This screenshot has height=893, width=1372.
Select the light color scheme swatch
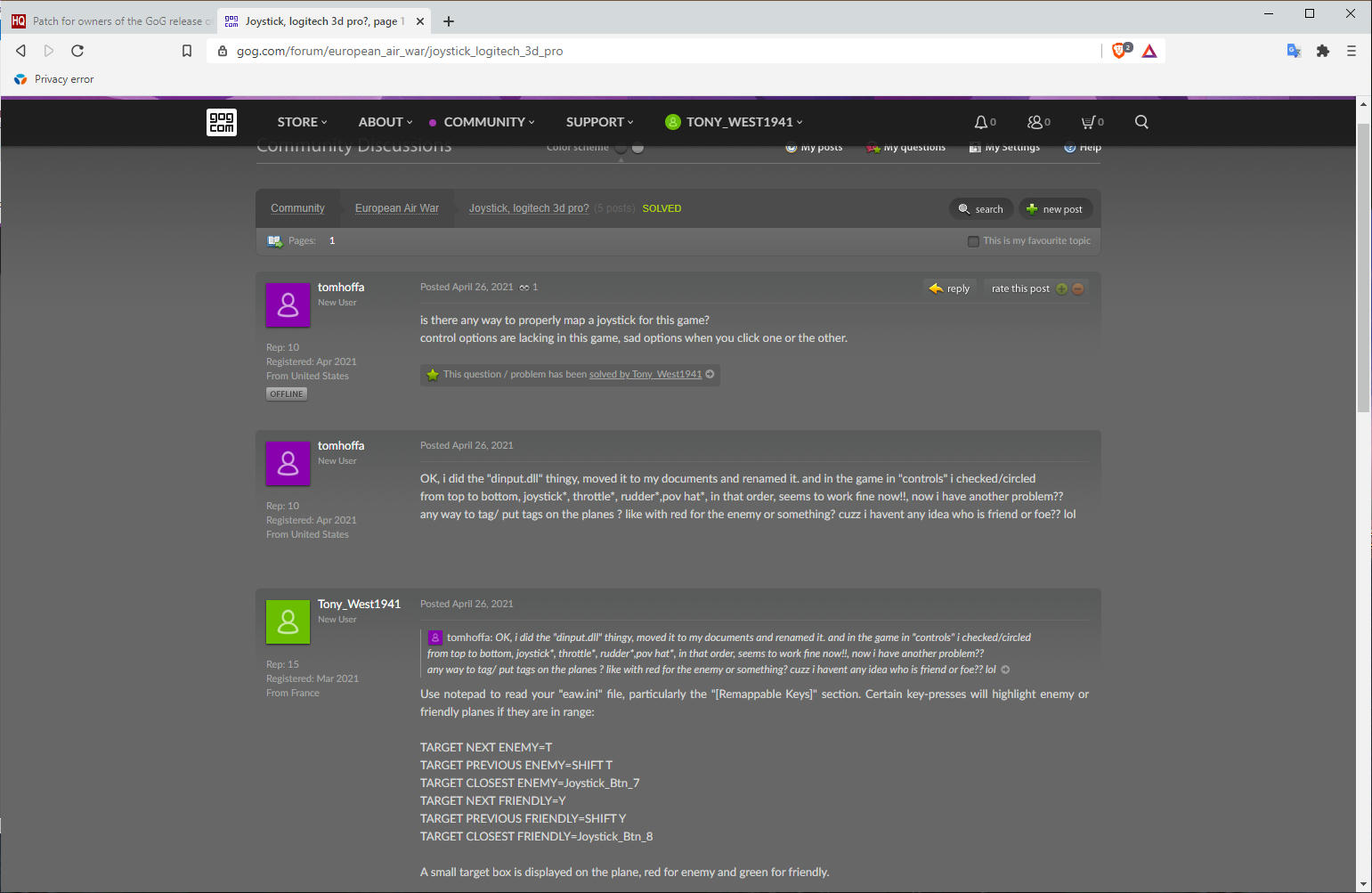click(637, 148)
